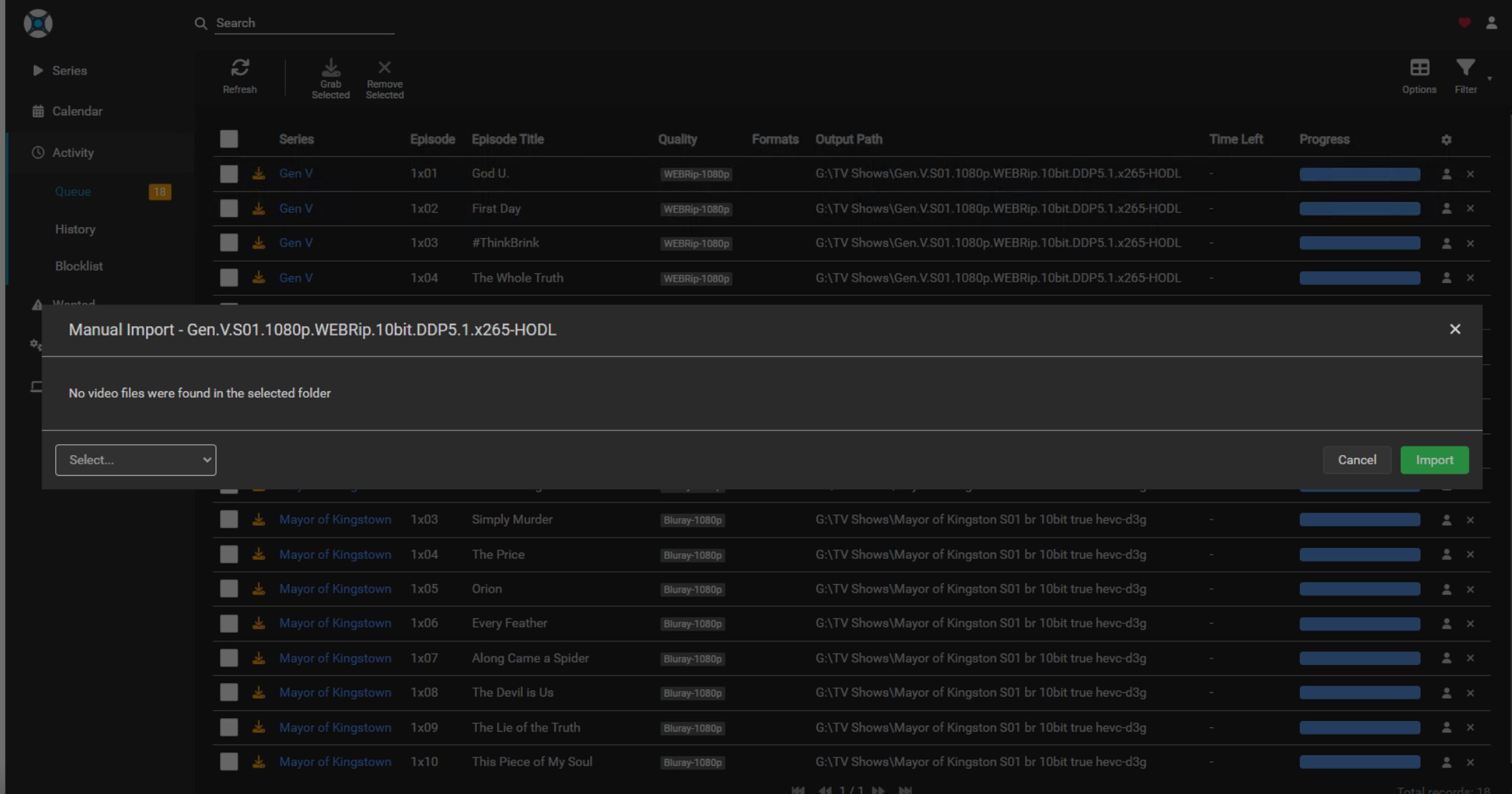The image size is (1512, 794).
Task: Go to History in the sidebar
Action: click(x=75, y=229)
